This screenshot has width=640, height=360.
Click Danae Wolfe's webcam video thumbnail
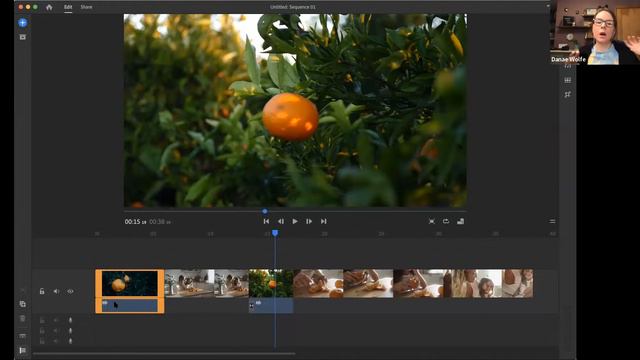point(595,32)
